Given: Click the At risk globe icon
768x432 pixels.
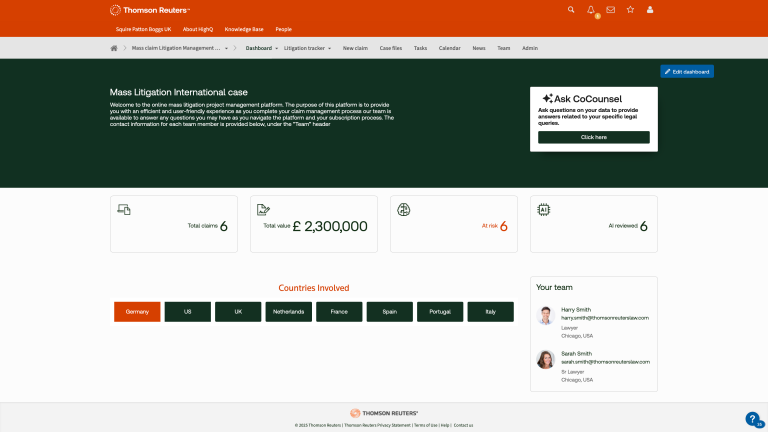Looking at the screenshot, I should (404, 210).
